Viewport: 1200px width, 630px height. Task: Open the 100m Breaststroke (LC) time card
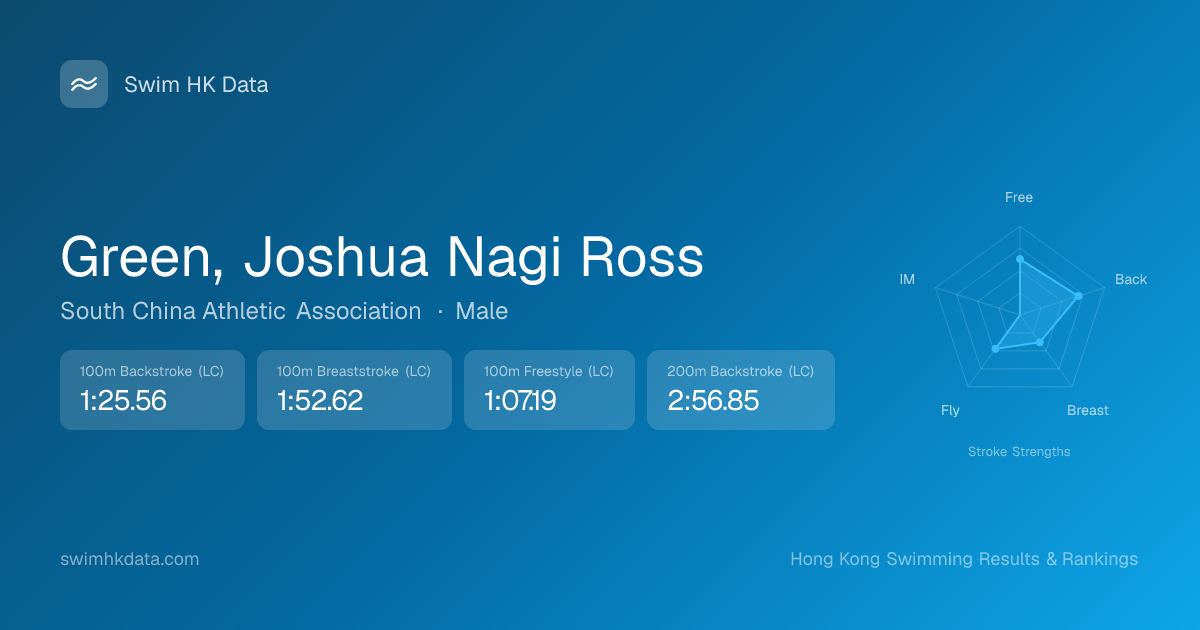point(354,390)
